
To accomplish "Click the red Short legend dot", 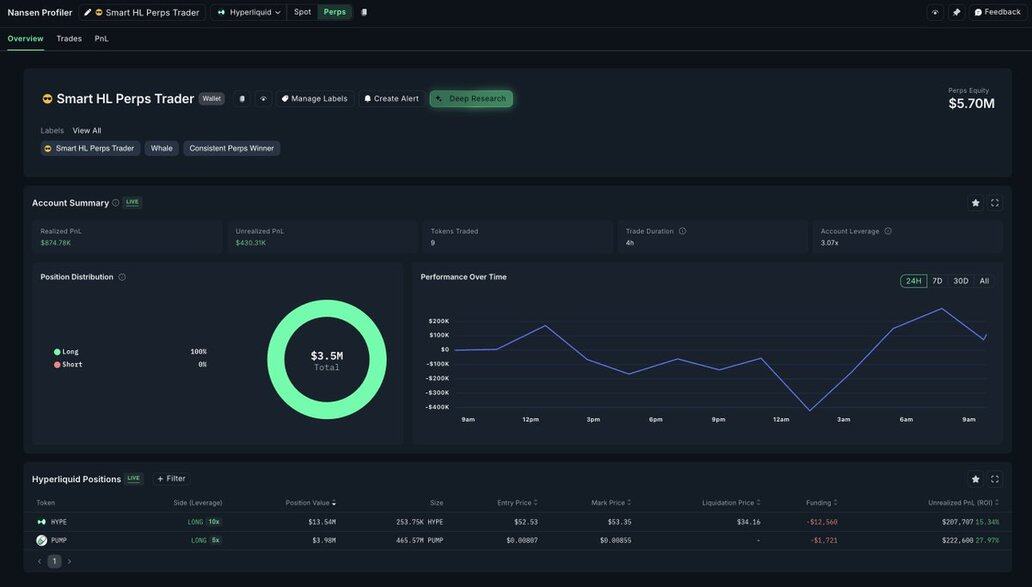I will [x=57, y=365].
